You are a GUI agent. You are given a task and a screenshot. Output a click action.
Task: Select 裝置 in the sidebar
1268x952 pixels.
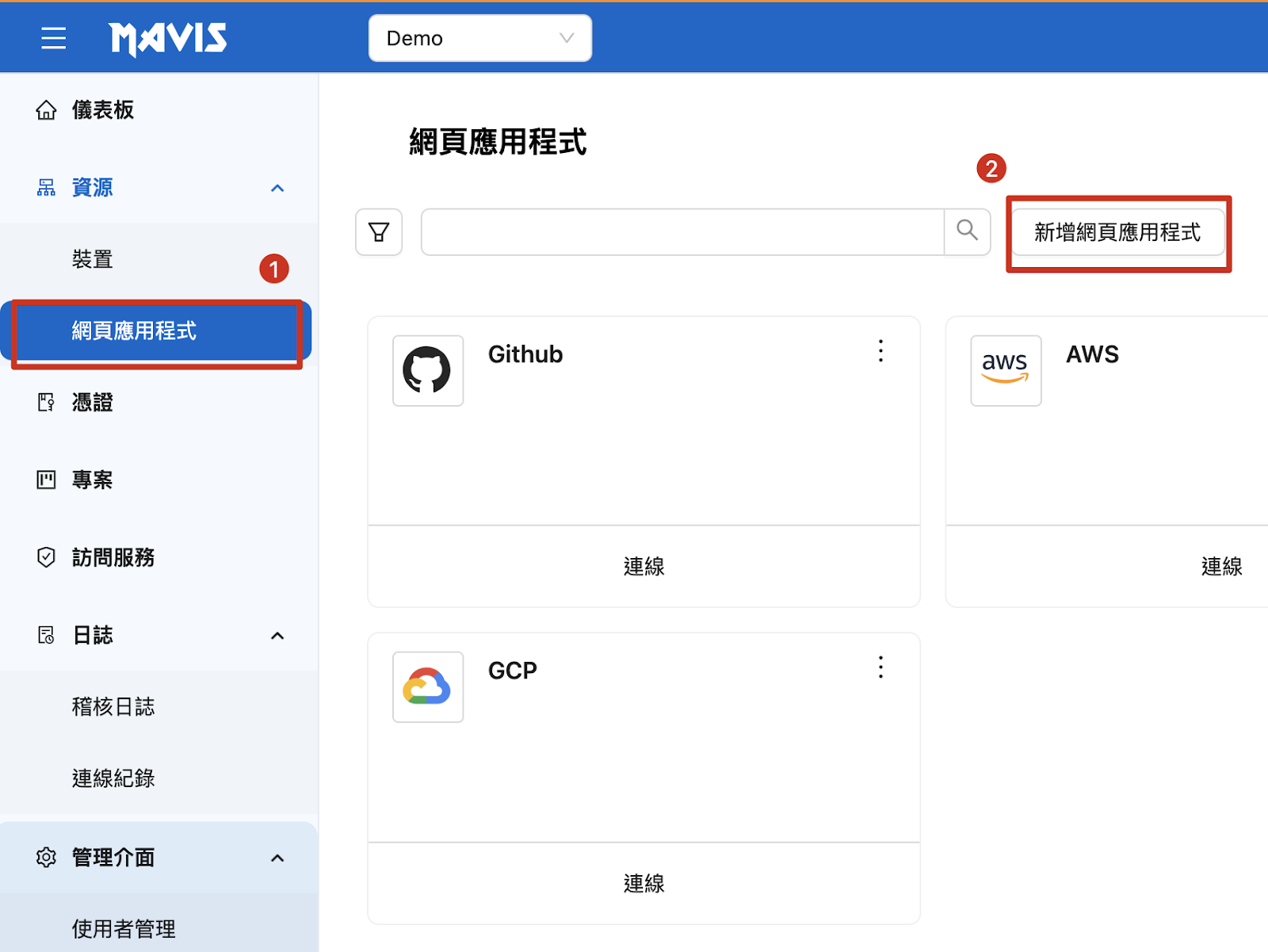tap(93, 259)
